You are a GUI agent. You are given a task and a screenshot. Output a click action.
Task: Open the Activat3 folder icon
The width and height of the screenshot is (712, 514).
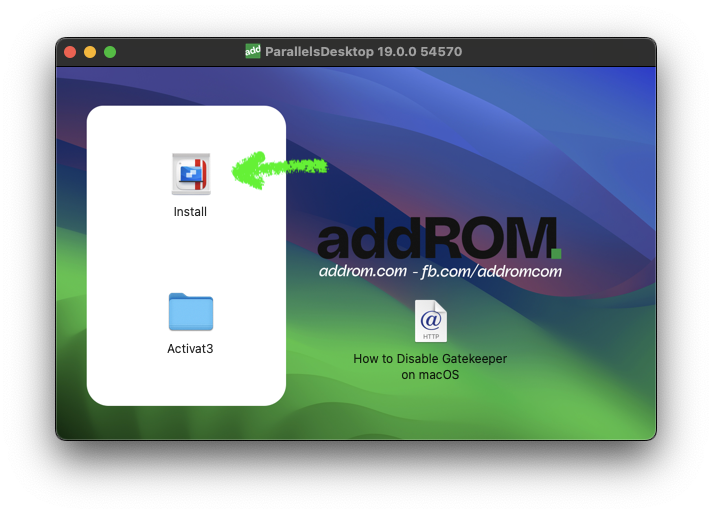[x=191, y=312]
